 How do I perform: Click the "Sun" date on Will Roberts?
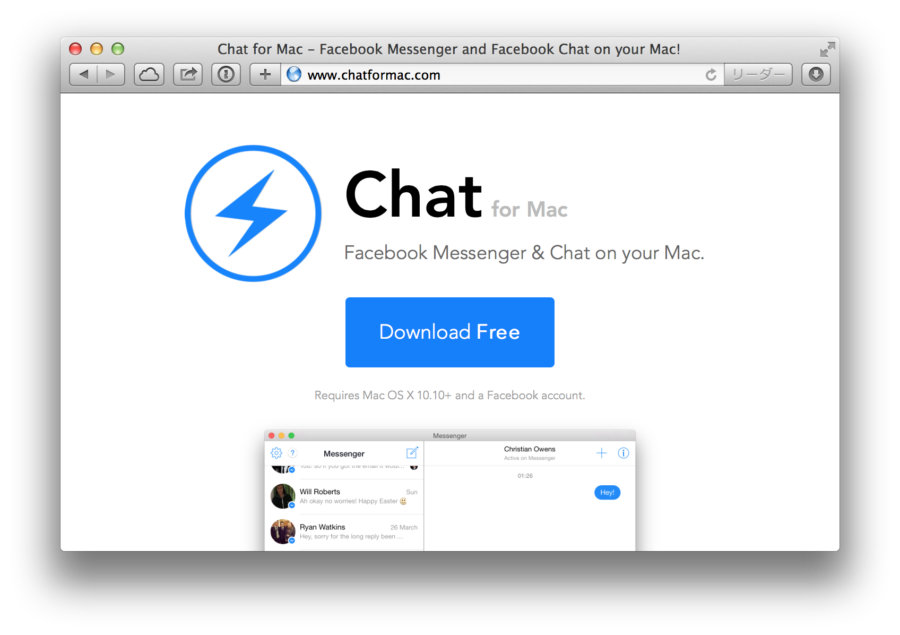click(x=412, y=492)
